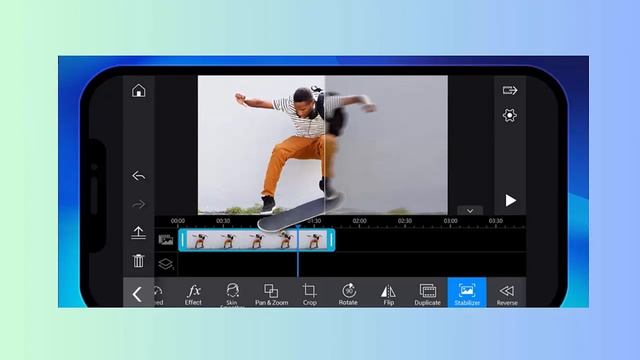The image size is (640, 360).
Task: Click the skateboarder video preview
Action: click(323, 145)
